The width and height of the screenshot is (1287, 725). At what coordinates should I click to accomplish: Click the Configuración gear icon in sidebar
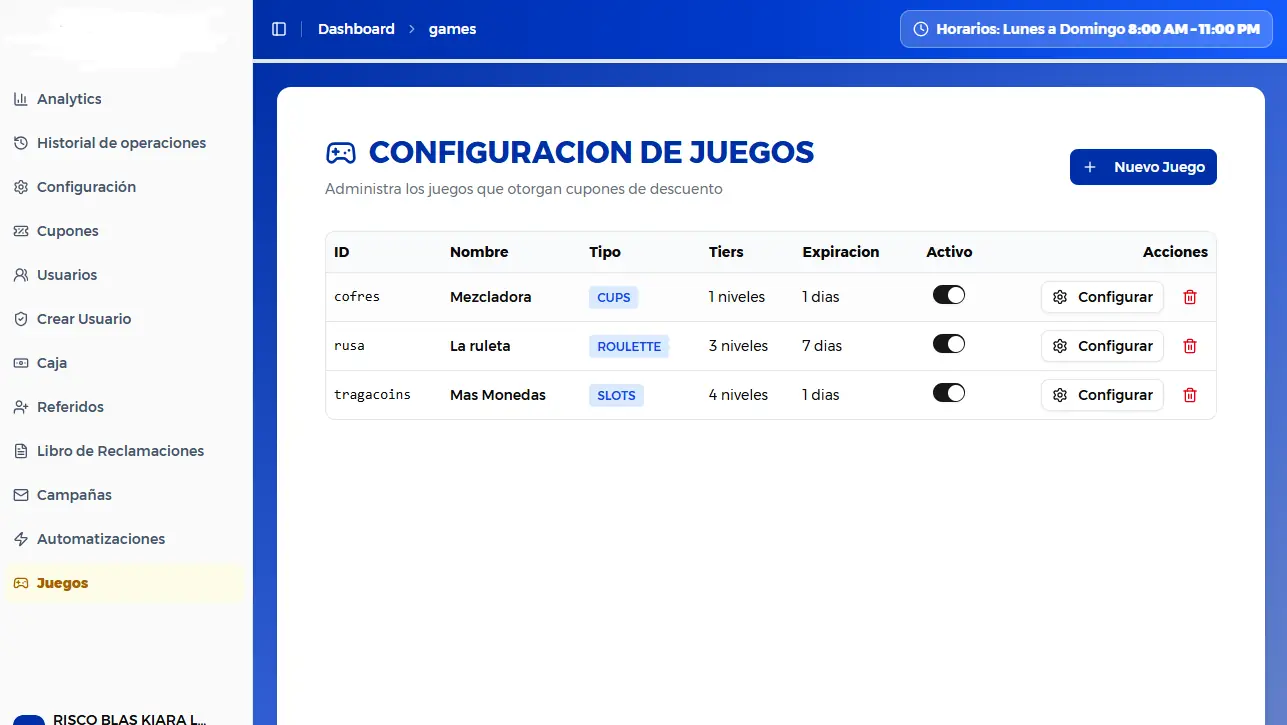[x=20, y=187]
